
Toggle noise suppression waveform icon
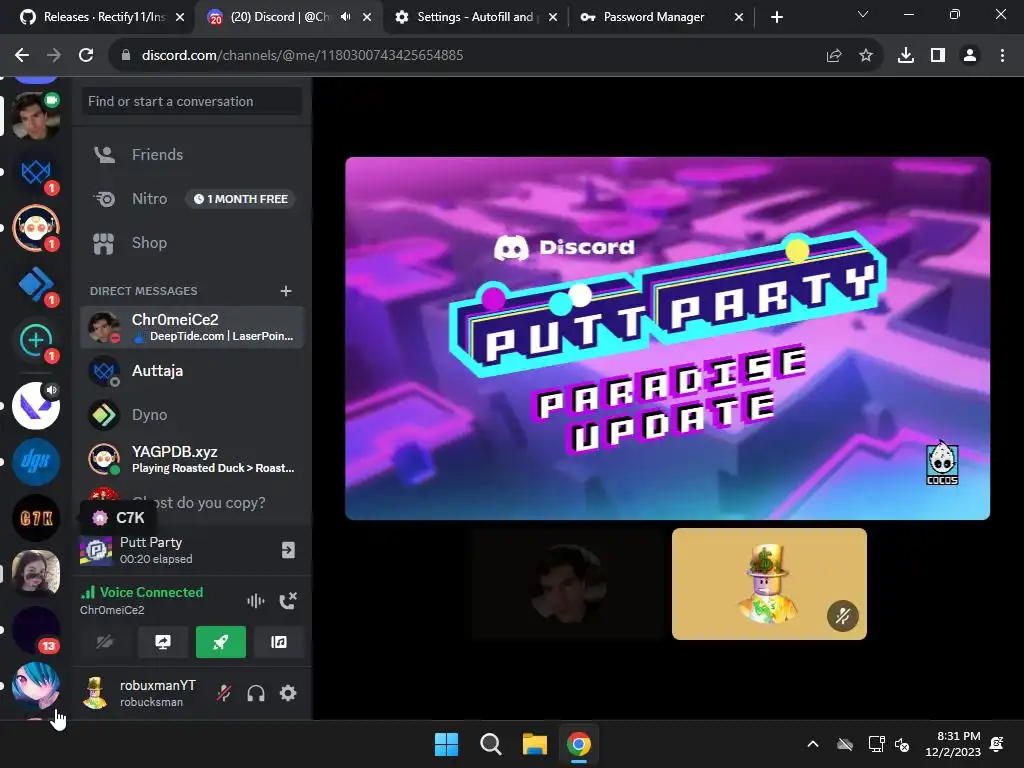pos(255,601)
